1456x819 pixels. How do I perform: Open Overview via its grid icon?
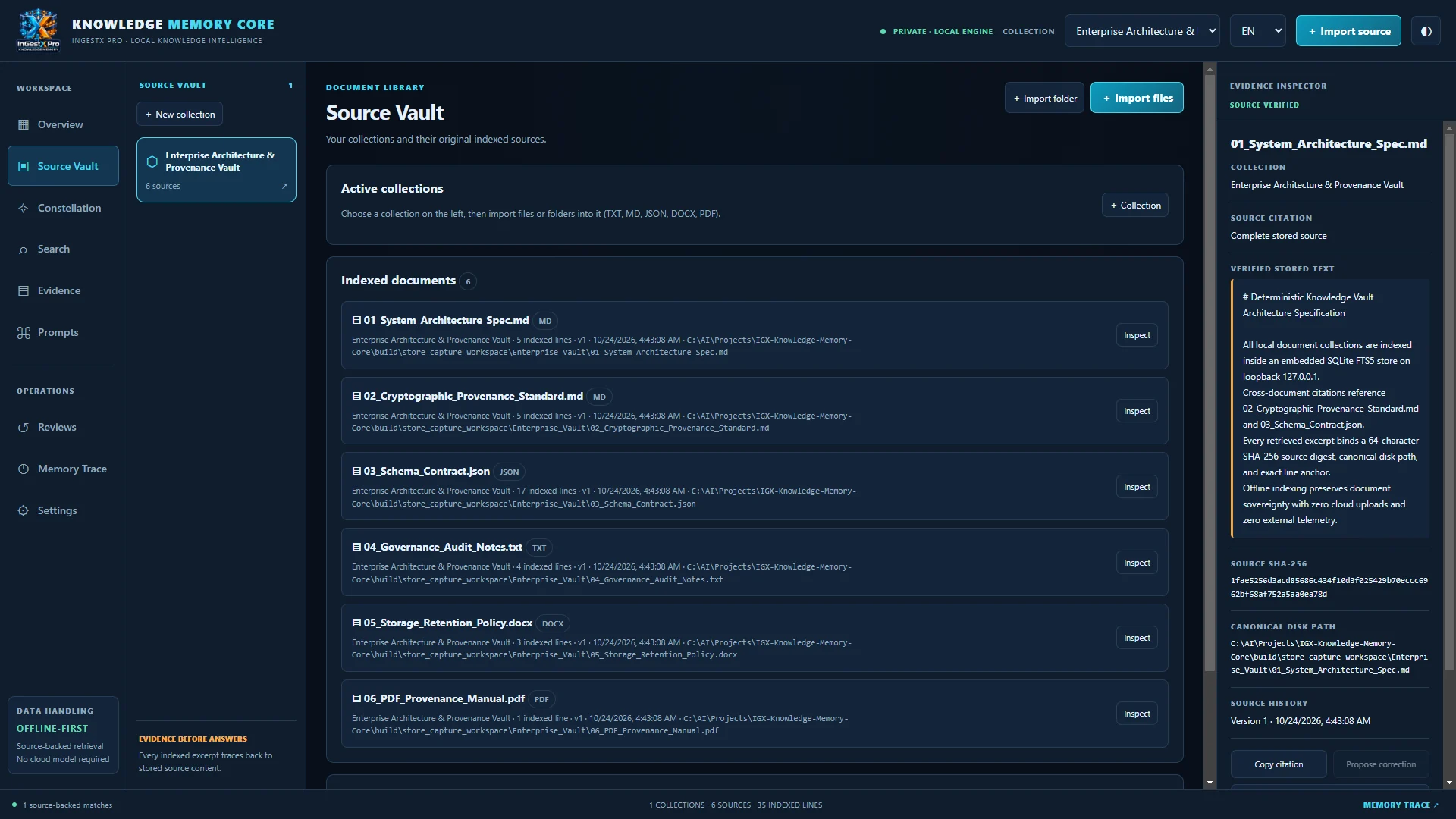pyautogui.click(x=24, y=124)
